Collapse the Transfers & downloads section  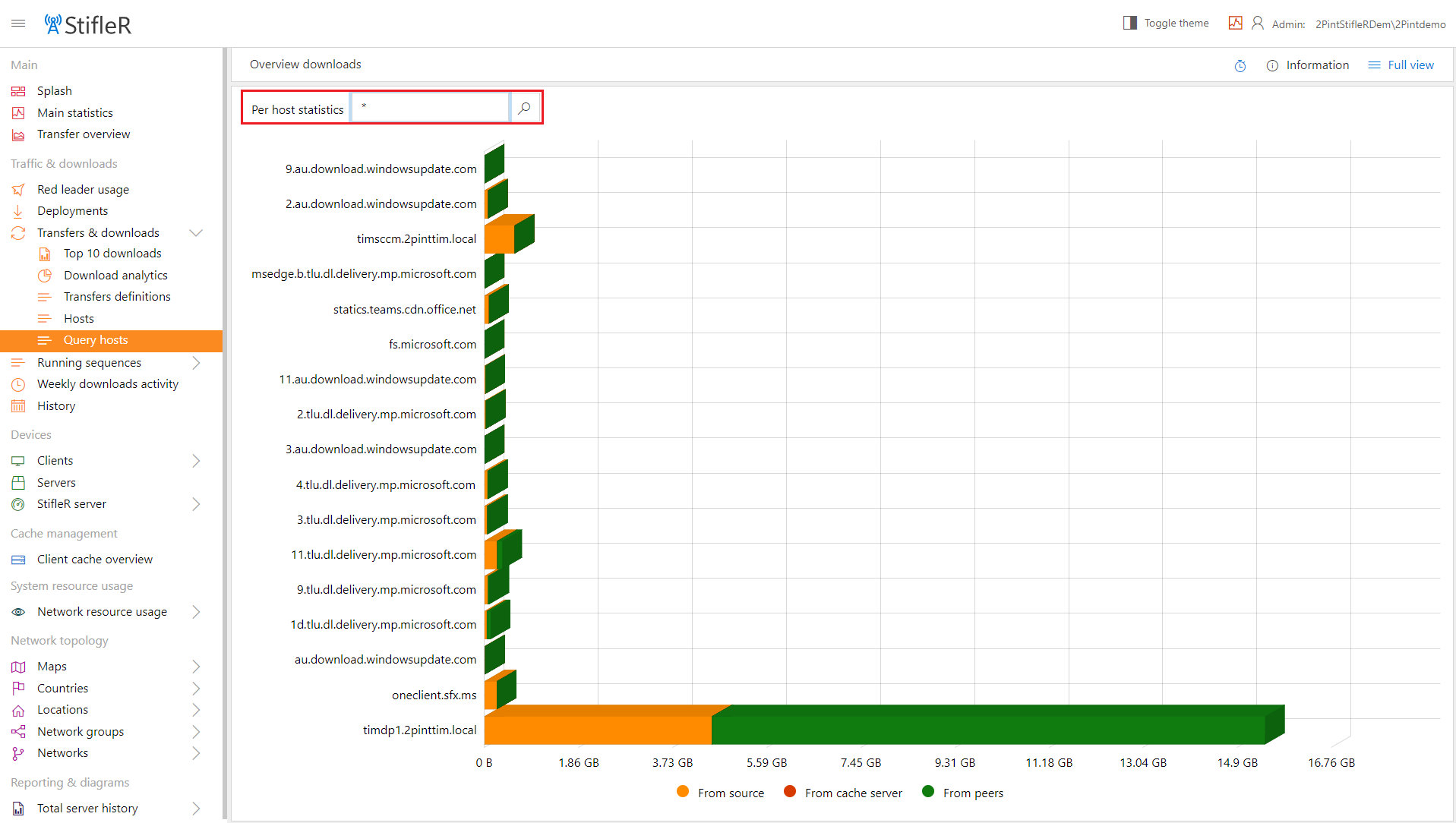(x=195, y=232)
